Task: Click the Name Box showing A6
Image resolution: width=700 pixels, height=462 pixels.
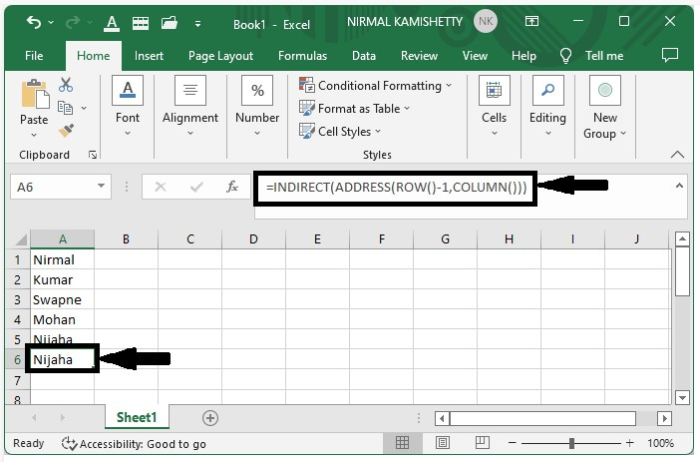Action: pos(53,187)
